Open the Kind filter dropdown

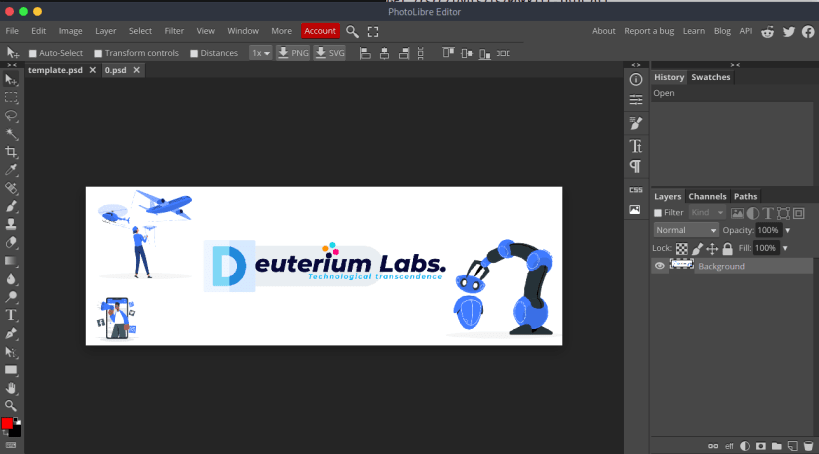point(707,213)
